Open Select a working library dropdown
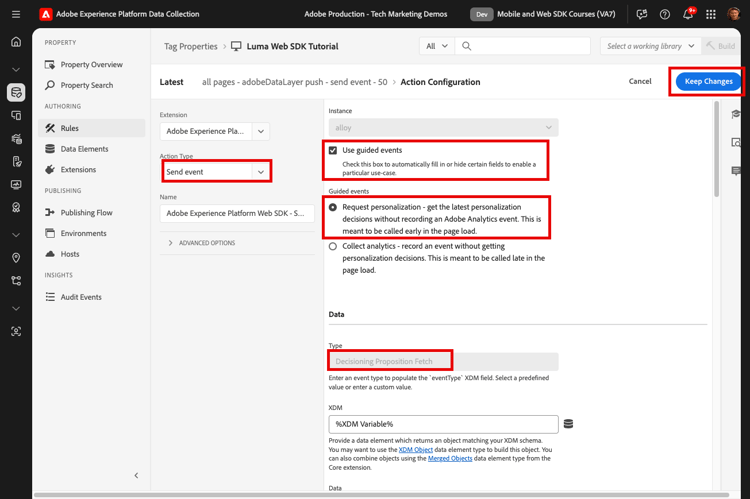This screenshot has width=750, height=499. pyautogui.click(x=651, y=46)
